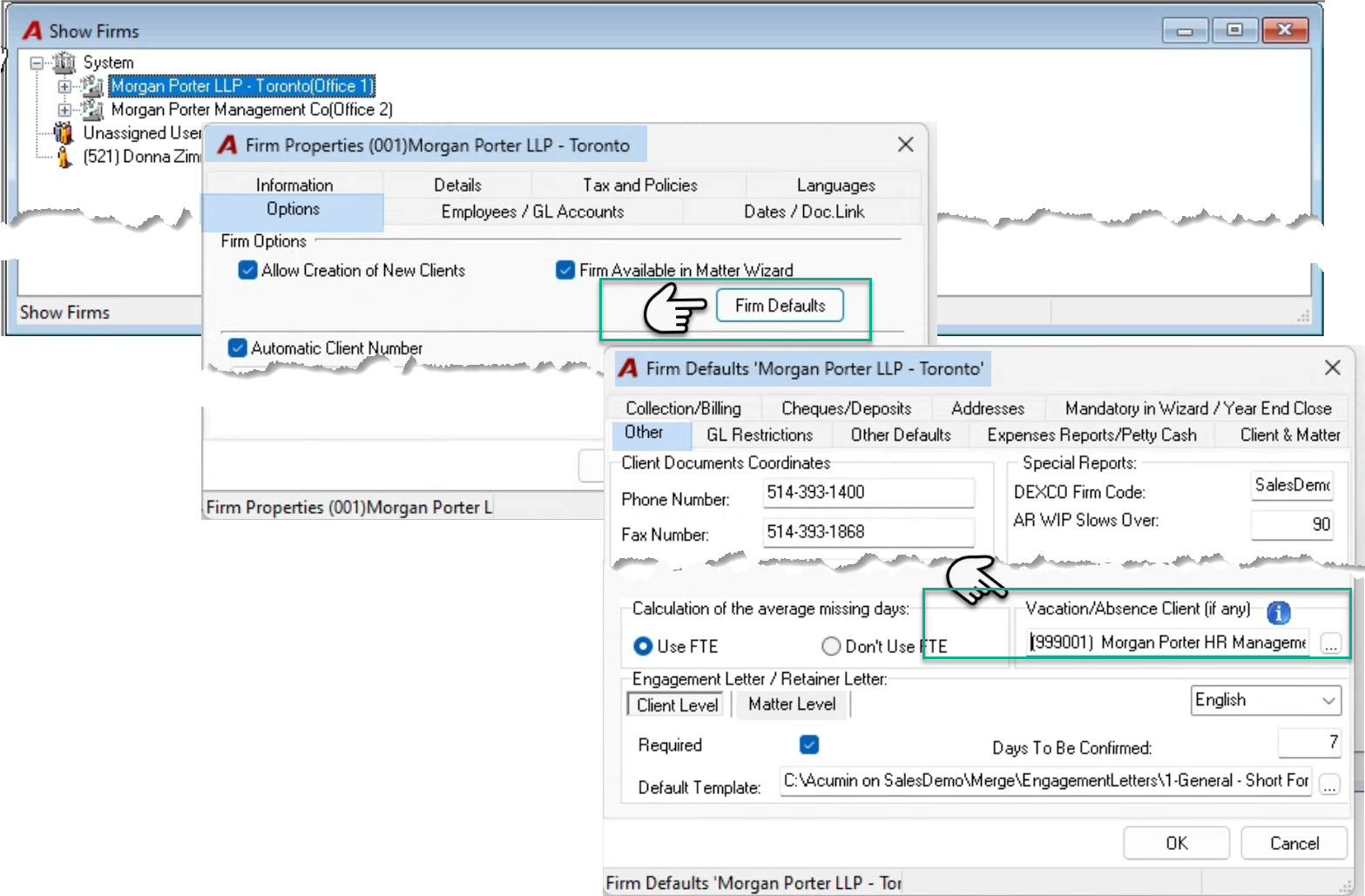Click the Morgan Porter LLP - Toronto firm icon
1365x896 pixels.
[92, 86]
